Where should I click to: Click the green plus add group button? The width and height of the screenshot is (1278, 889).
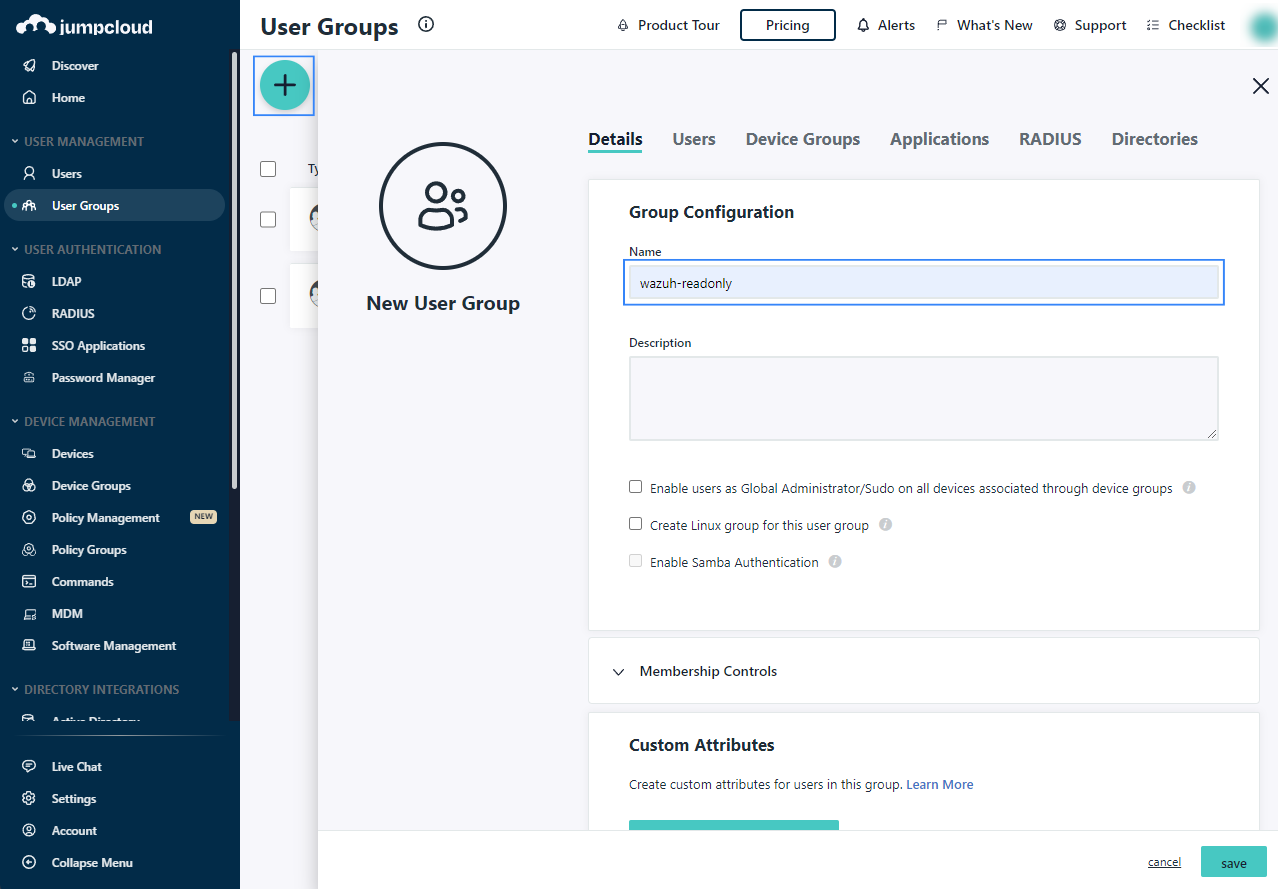pos(285,85)
